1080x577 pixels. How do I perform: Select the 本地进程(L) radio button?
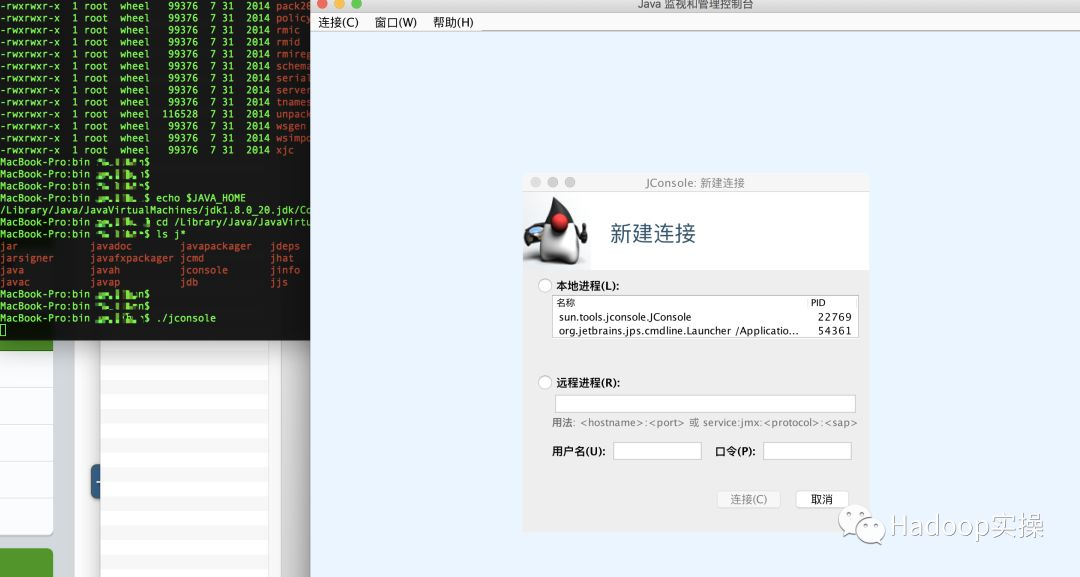pos(545,285)
